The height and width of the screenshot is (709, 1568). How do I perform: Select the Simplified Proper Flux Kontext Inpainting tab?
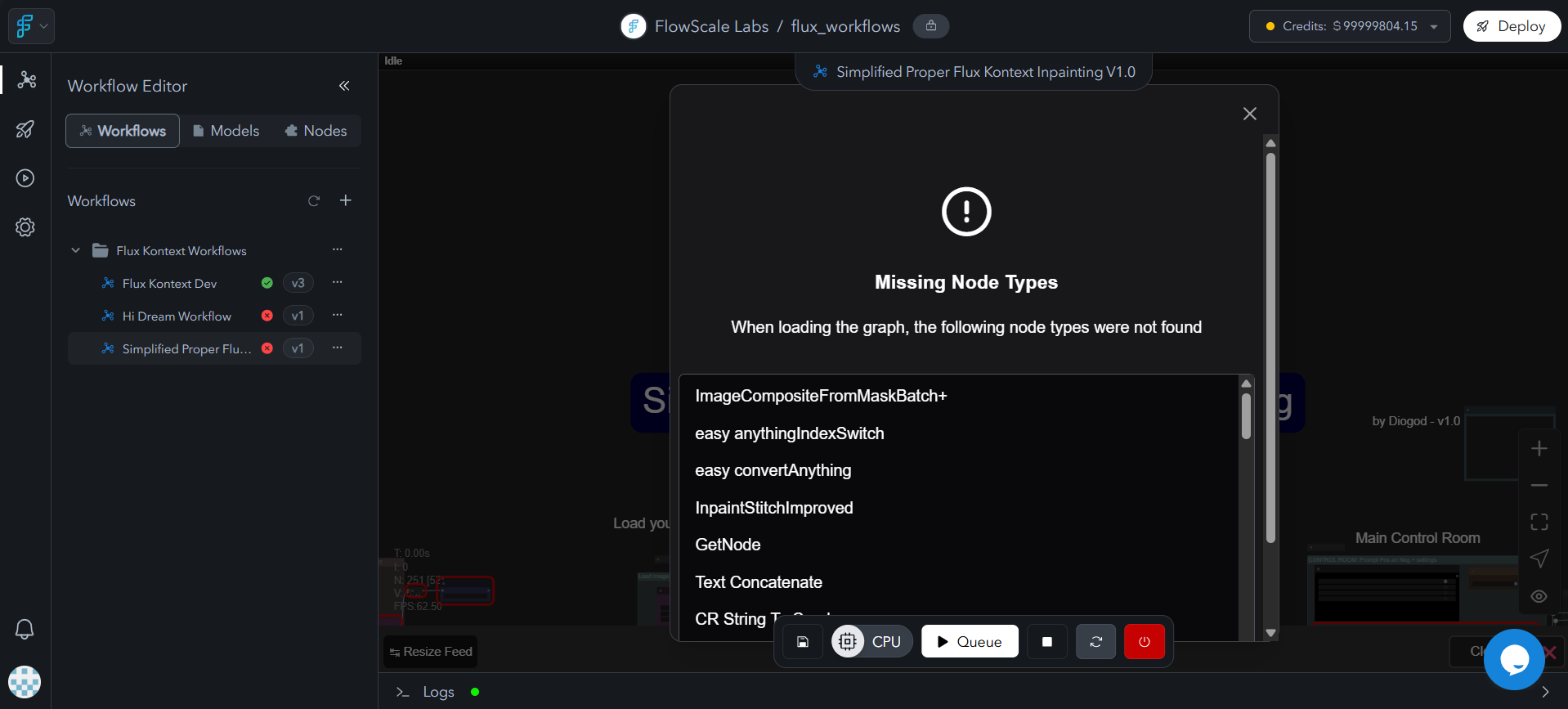(974, 72)
